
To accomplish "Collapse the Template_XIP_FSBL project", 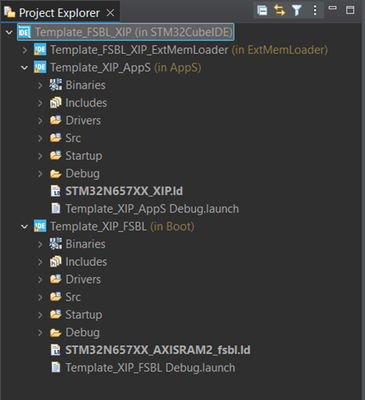I will (x=24, y=227).
